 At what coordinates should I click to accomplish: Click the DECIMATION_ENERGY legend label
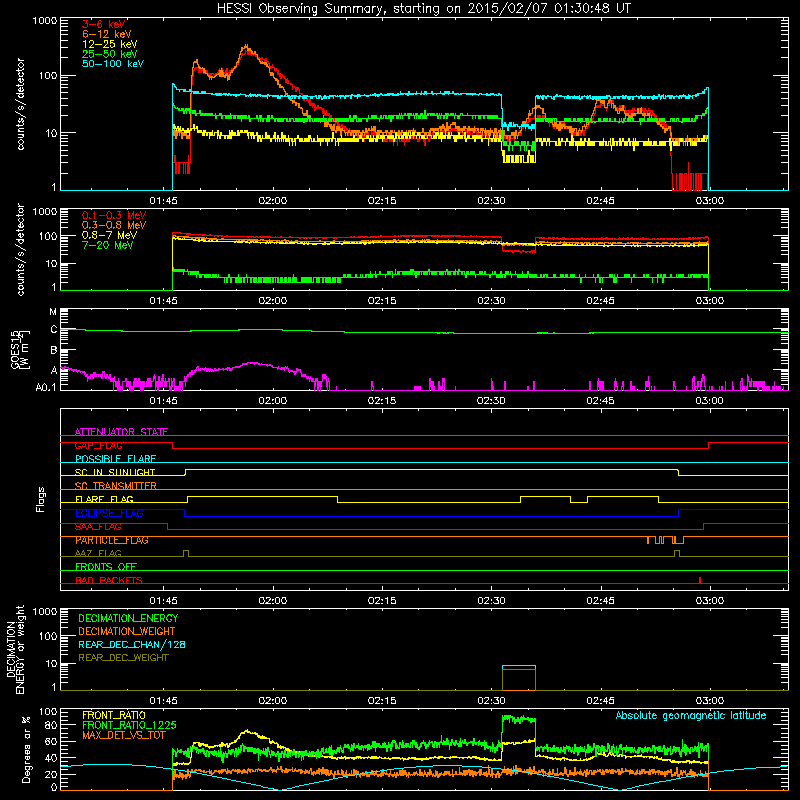click(x=128, y=618)
